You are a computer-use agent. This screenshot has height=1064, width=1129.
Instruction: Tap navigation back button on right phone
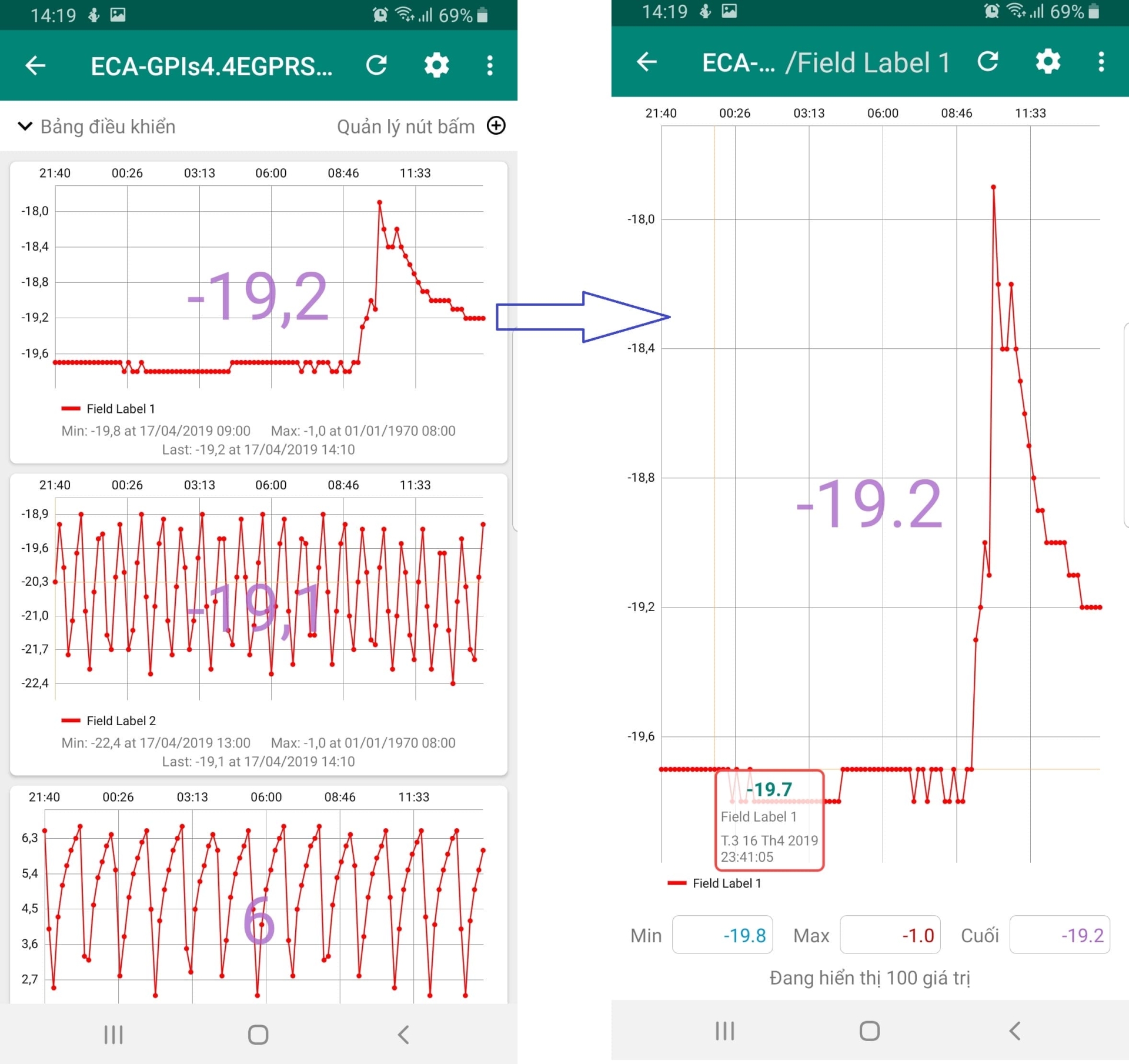point(1015,1031)
